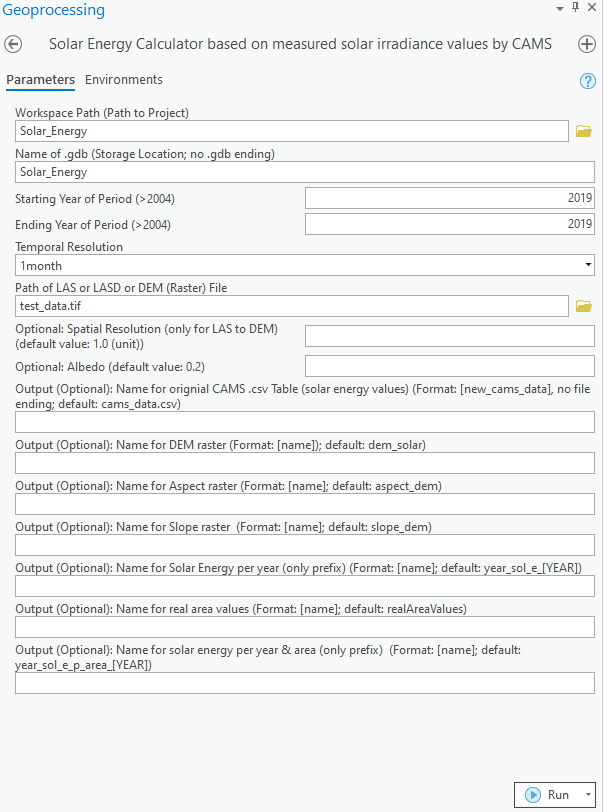Viewport: 604px width, 812px height.
Task: Select the Parameters tab
Action: point(40,79)
